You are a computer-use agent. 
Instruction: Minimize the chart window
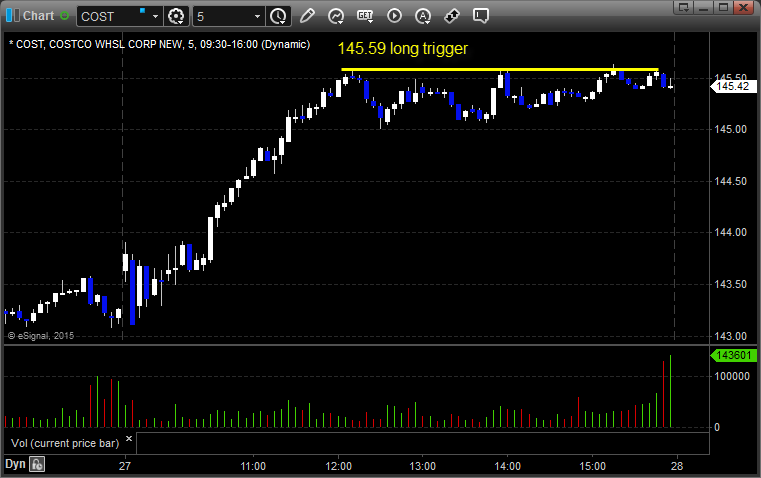703,7
